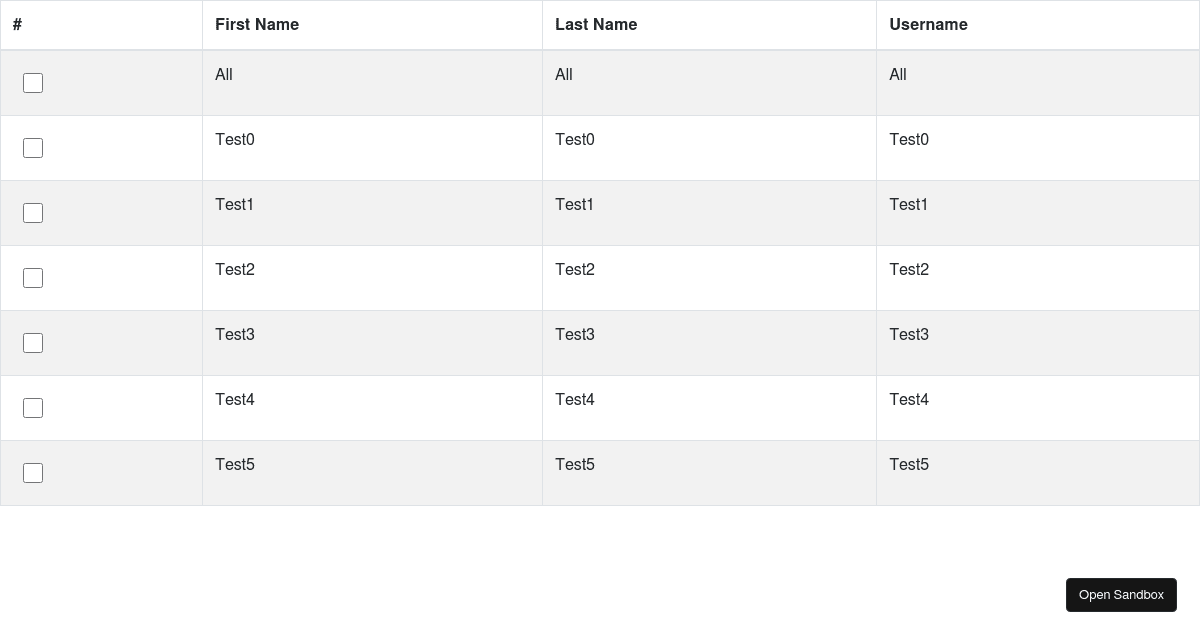Screen dimensions: 1200x630
Task: Click the # column header
Action: tap(17, 25)
